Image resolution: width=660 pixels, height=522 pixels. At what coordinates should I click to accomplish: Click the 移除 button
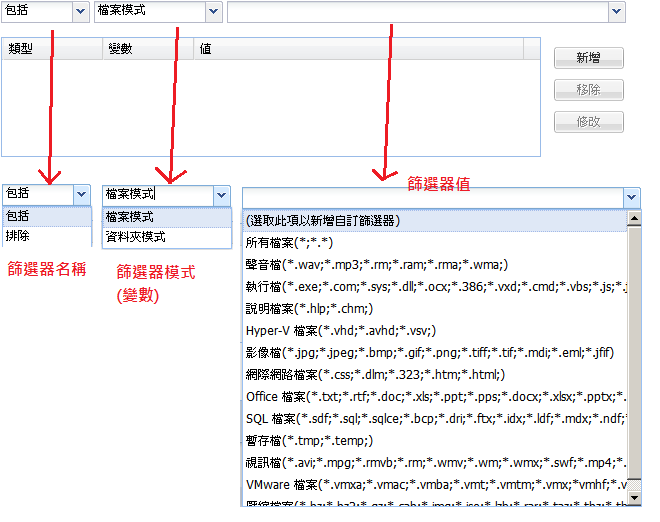tap(588, 90)
